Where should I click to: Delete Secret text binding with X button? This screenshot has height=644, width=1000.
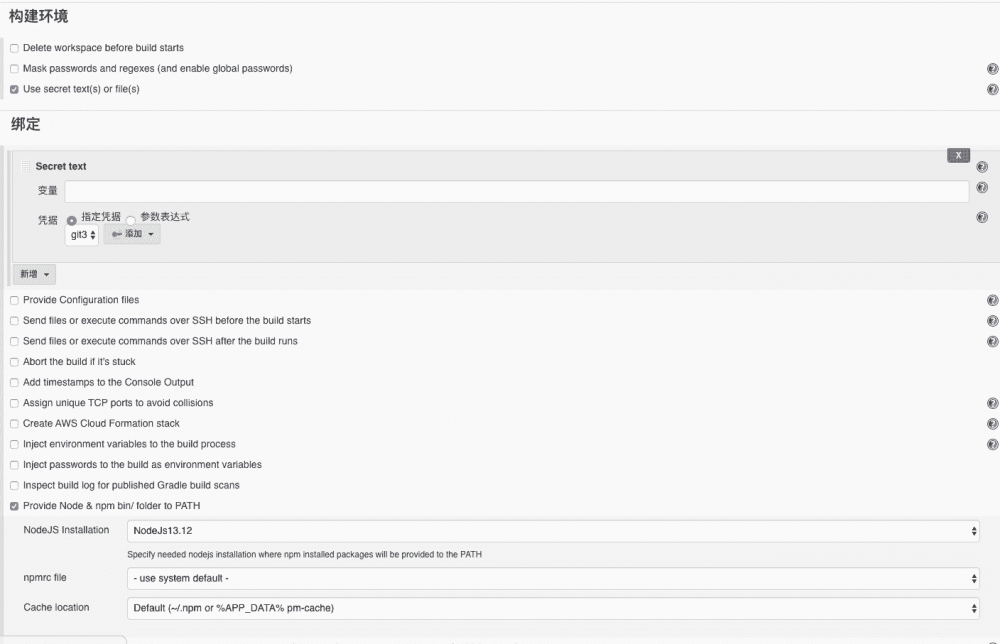pos(958,156)
